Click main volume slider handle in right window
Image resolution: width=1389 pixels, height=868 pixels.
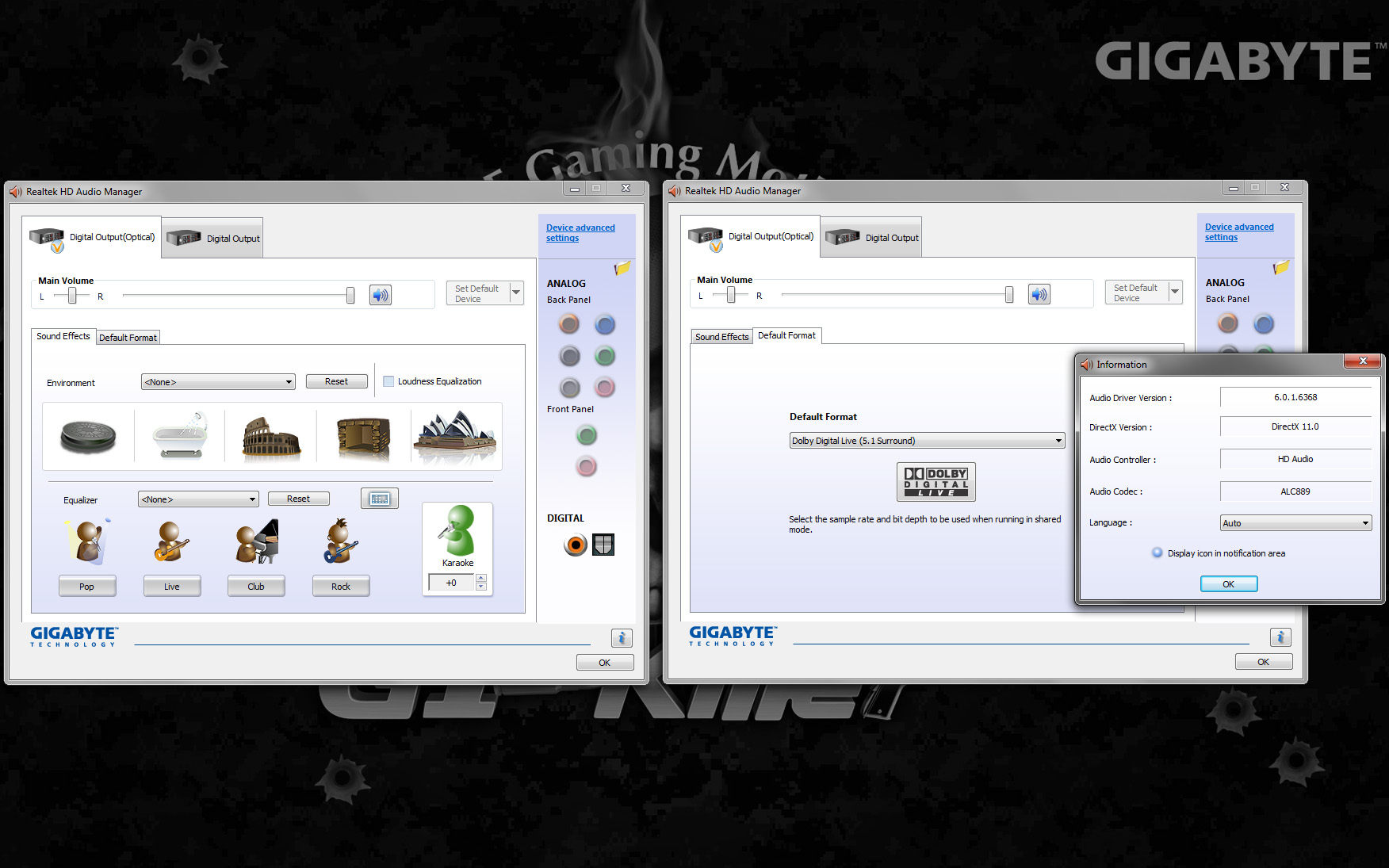click(1009, 295)
